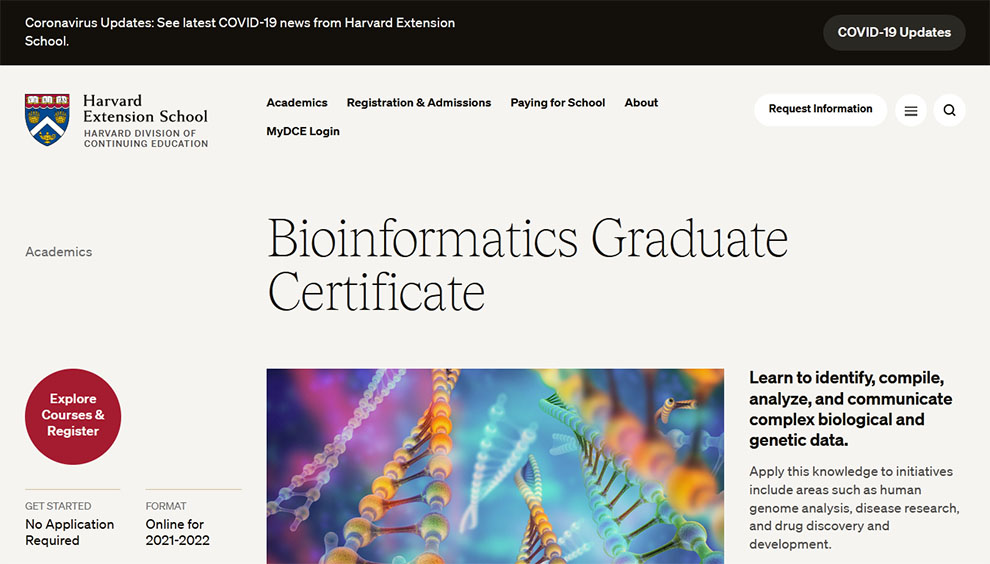
Task: Click the Harvard Extension School shield logo
Action: pyautogui.click(x=47, y=119)
